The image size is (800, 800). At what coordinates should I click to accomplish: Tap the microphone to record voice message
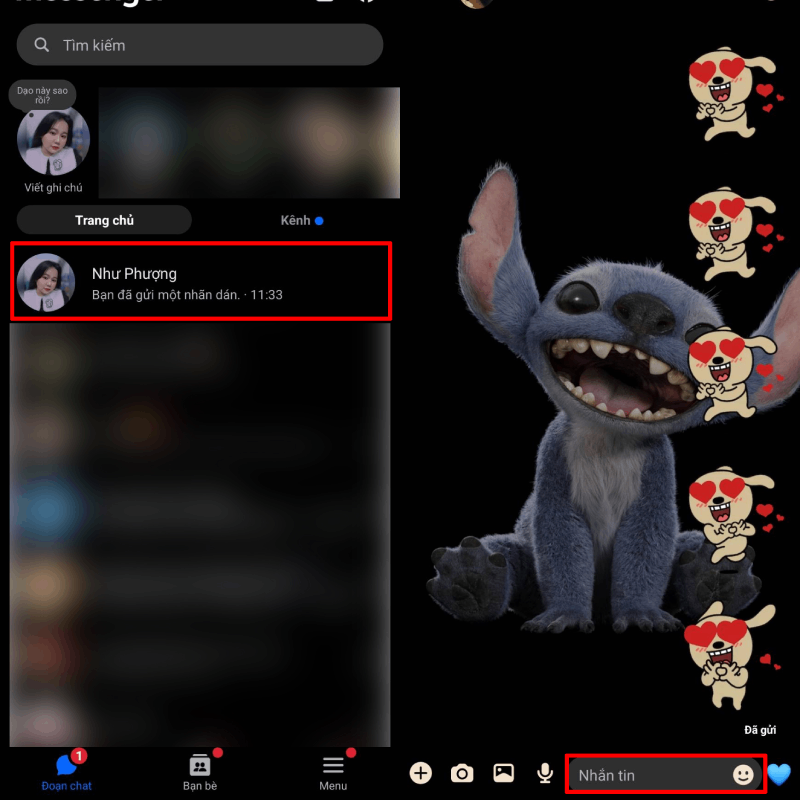(545, 773)
